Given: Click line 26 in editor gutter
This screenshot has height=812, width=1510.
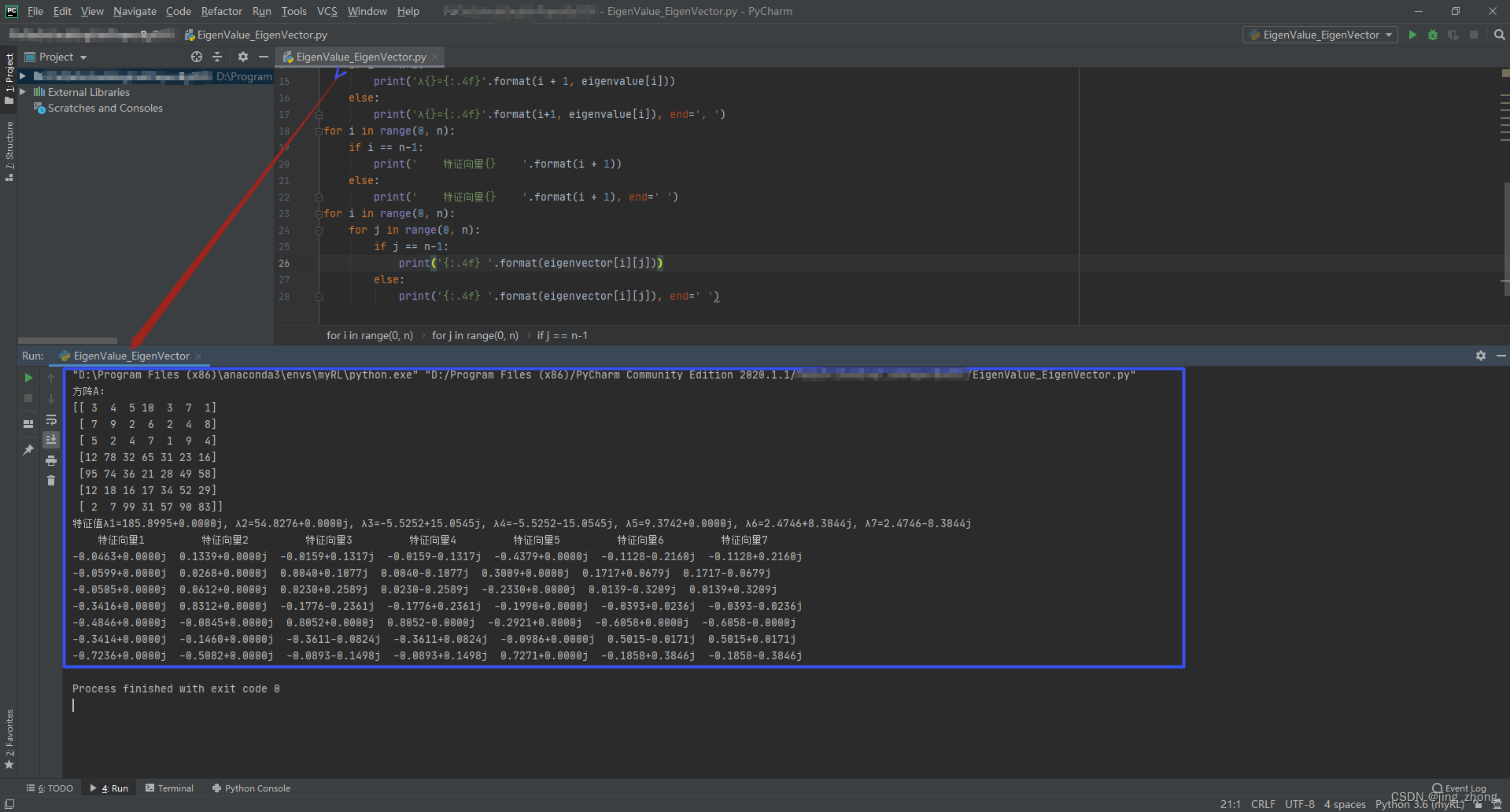Looking at the screenshot, I should (x=284, y=263).
